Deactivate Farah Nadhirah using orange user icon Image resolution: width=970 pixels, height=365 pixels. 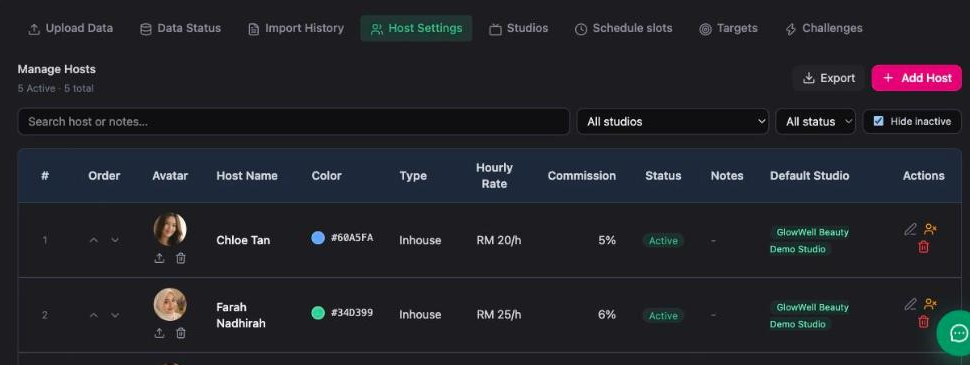pyautogui.click(x=930, y=304)
